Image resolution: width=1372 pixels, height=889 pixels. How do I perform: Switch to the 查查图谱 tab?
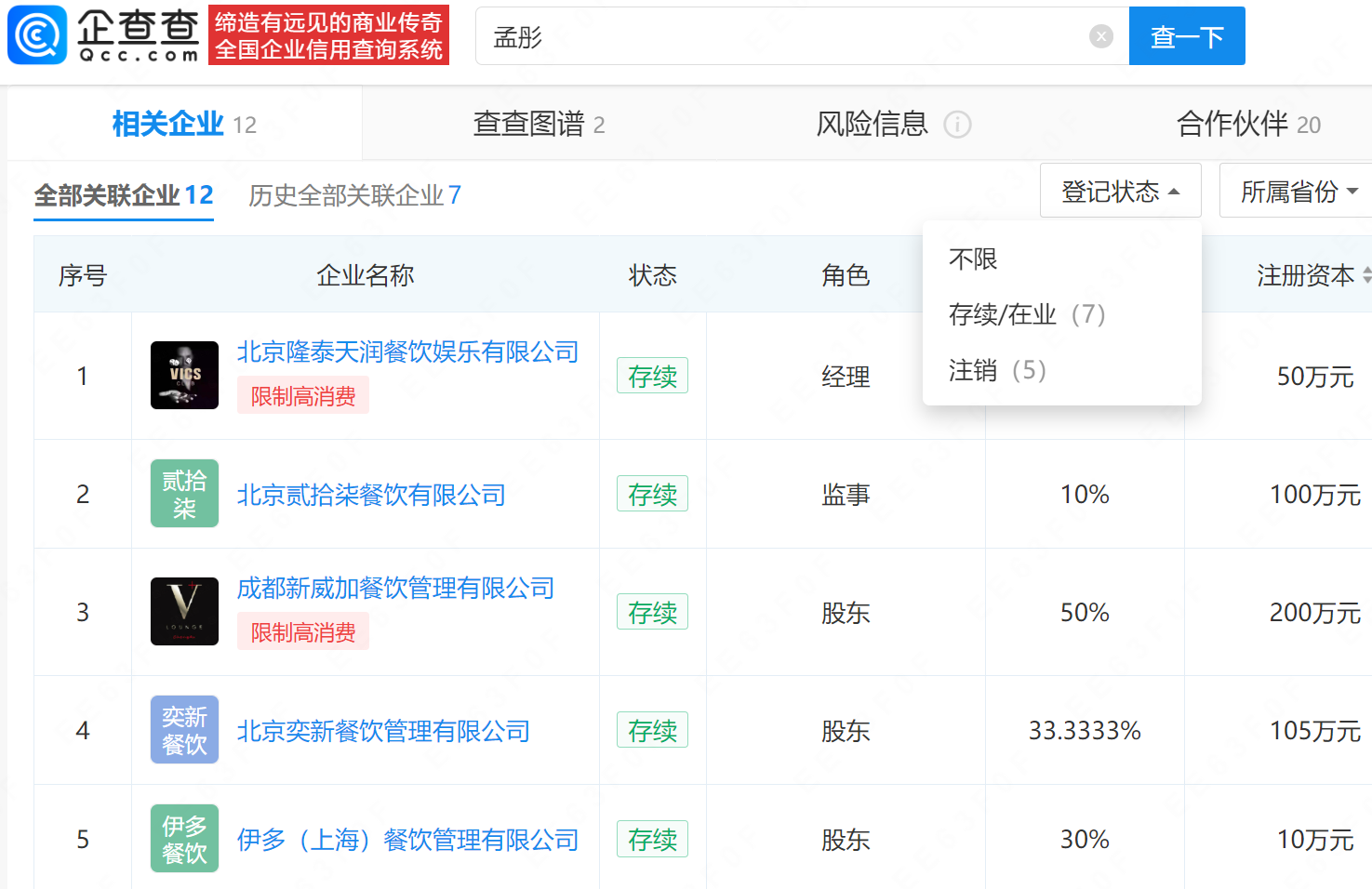coord(539,124)
